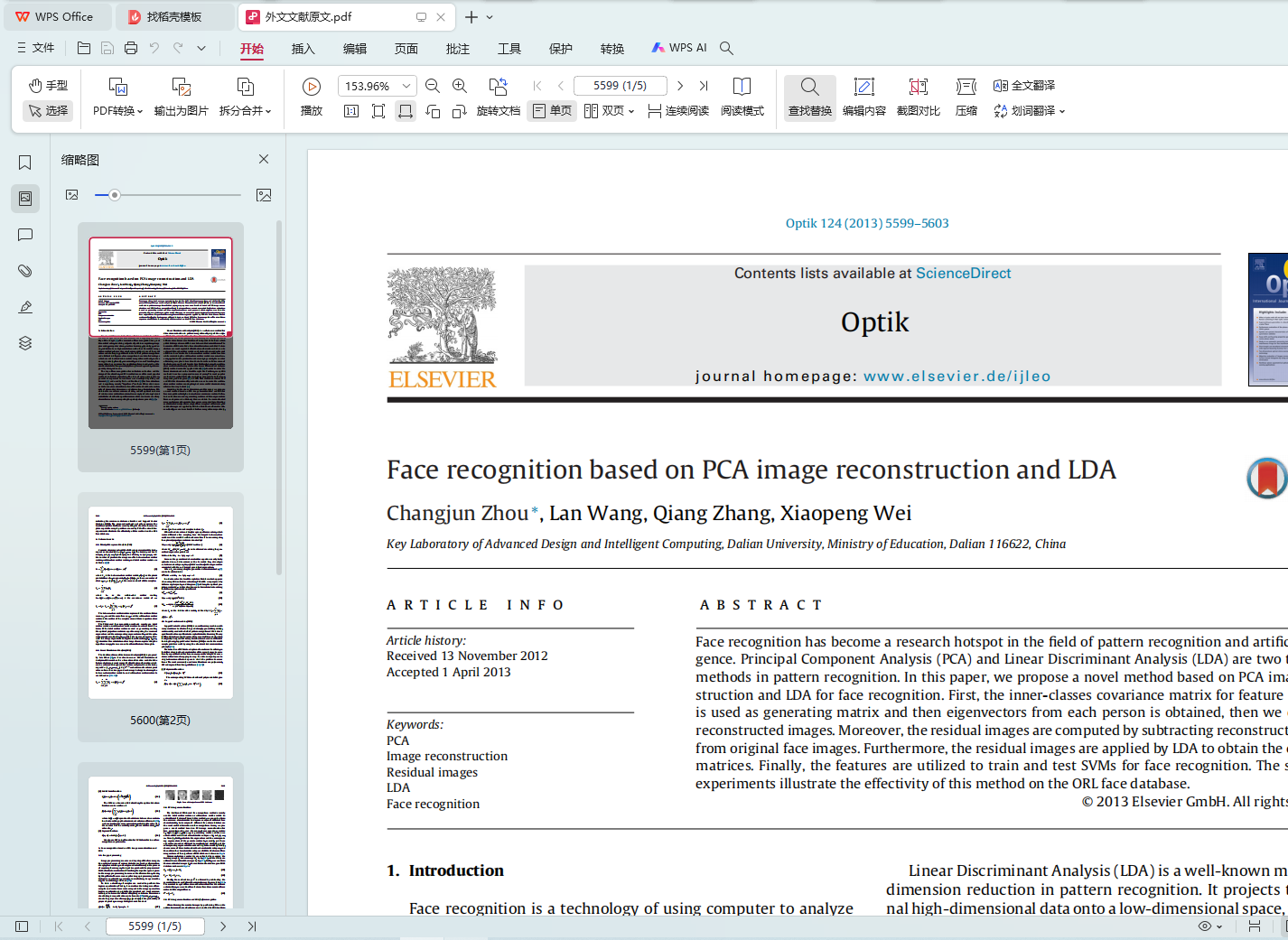Click the ScienceDirect link in the document
1288x940 pixels.
[963, 274]
